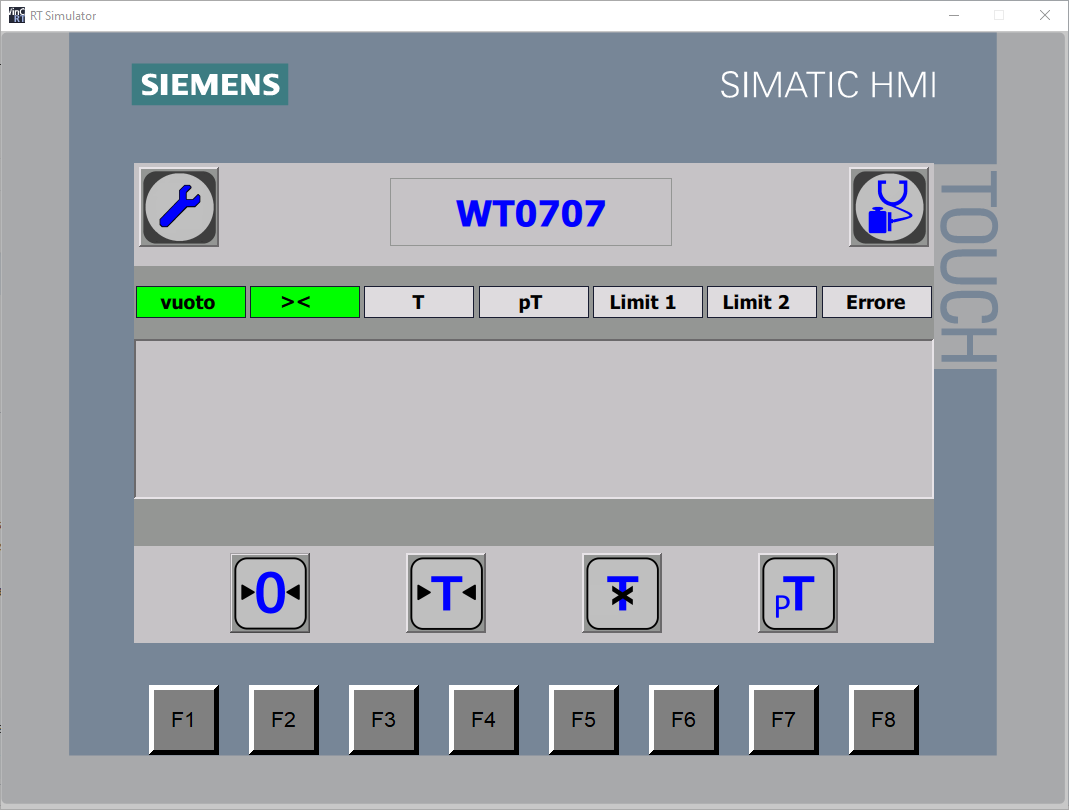Screen dimensions: 1069x810
Task: Click the Limit 2 status indicator
Action: tap(762, 302)
